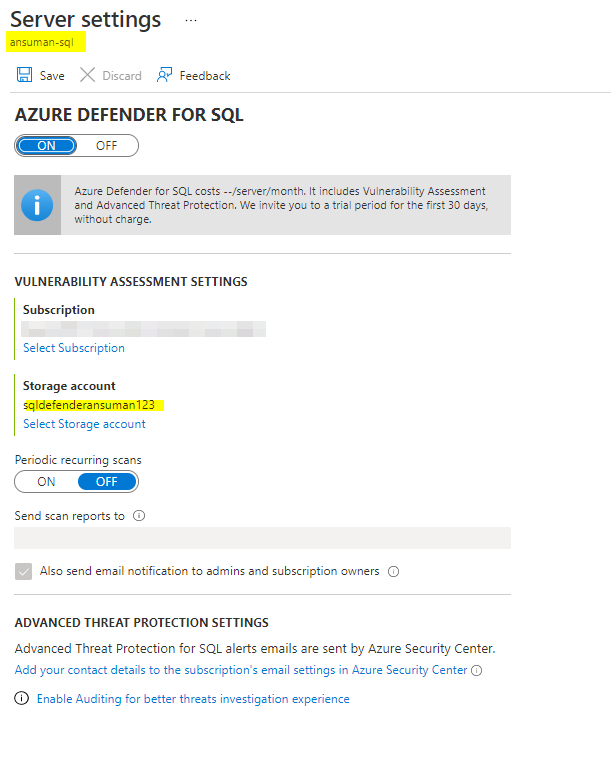Open Enable Auditing for better threats investigation link
This screenshot has width=611, height=767.
(193, 699)
